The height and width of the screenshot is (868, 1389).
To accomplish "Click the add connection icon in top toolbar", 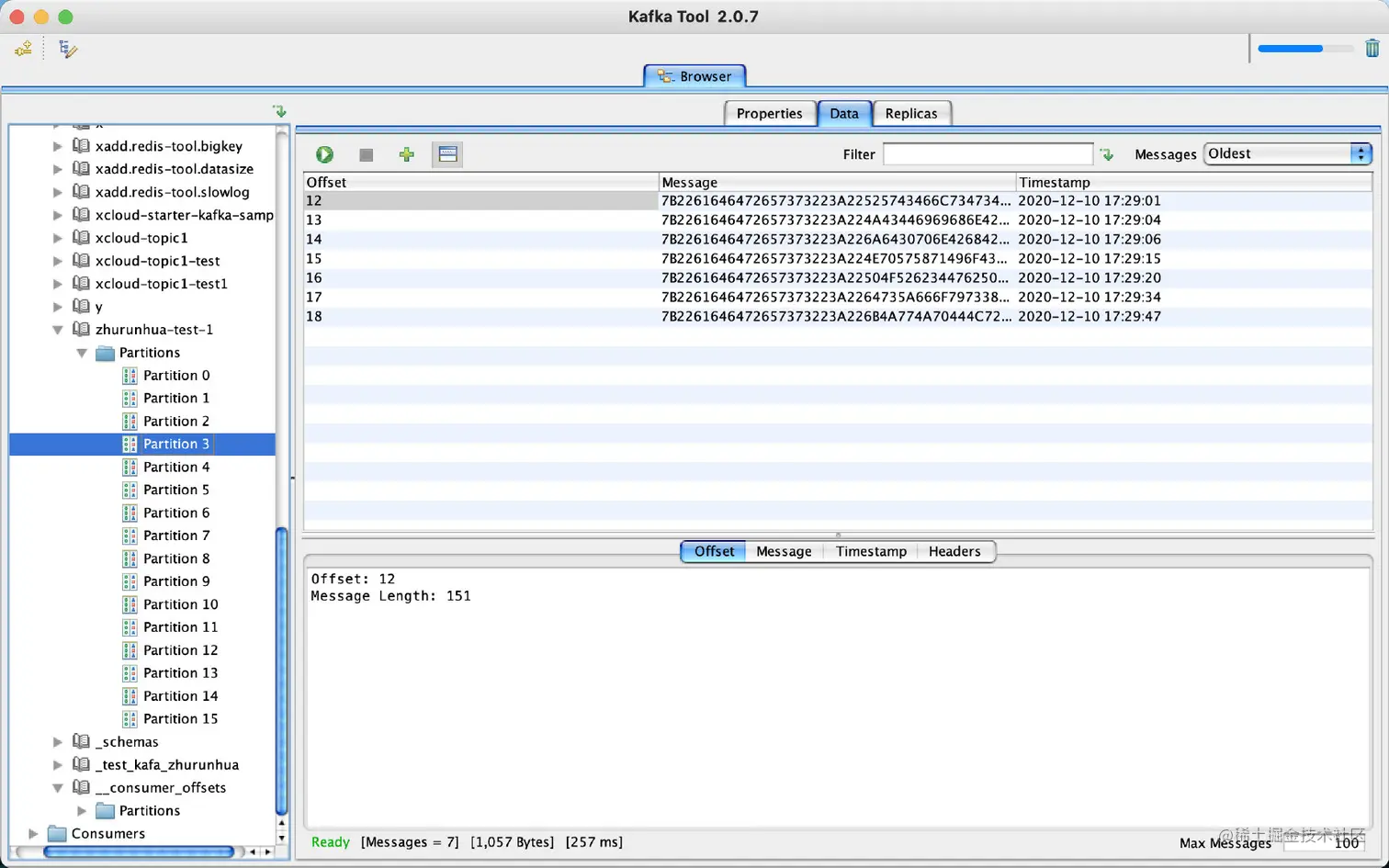I will (23, 49).
